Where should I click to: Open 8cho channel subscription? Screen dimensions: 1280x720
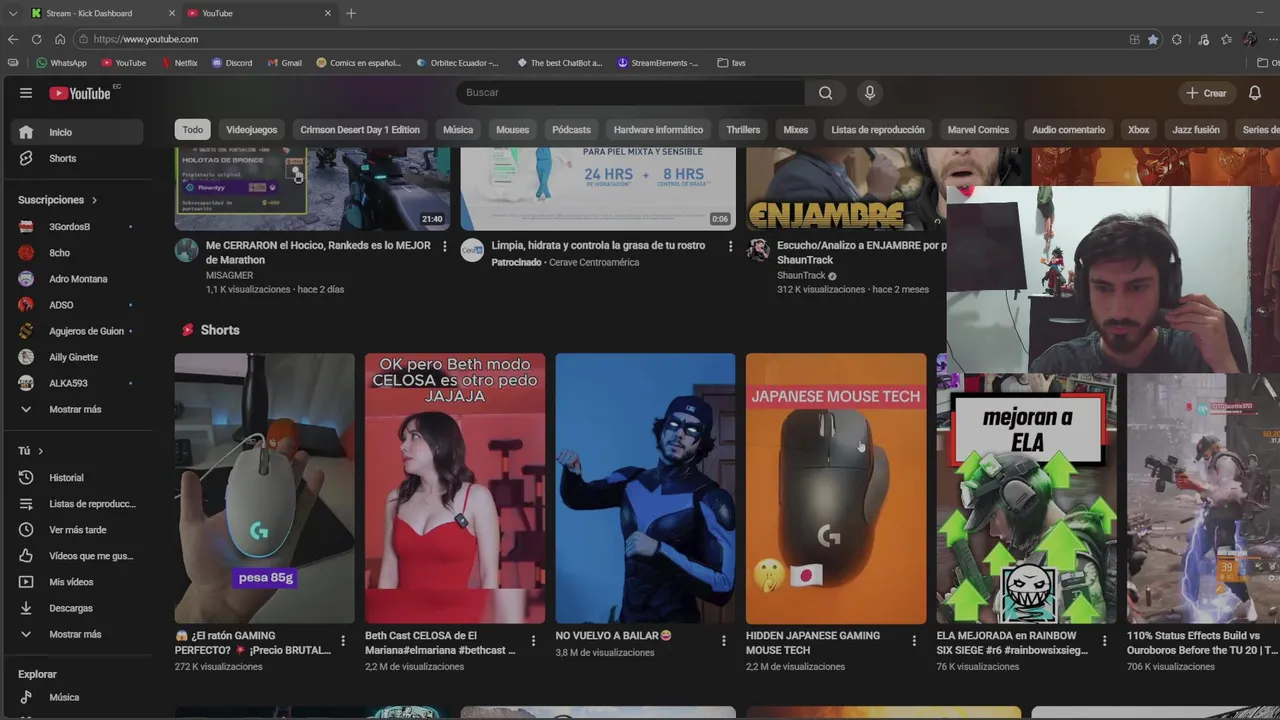point(77,253)
